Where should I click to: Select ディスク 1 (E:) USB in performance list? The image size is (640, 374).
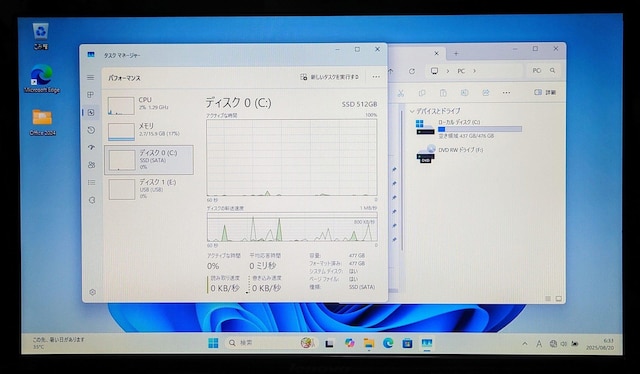click(x=149, y=189)
